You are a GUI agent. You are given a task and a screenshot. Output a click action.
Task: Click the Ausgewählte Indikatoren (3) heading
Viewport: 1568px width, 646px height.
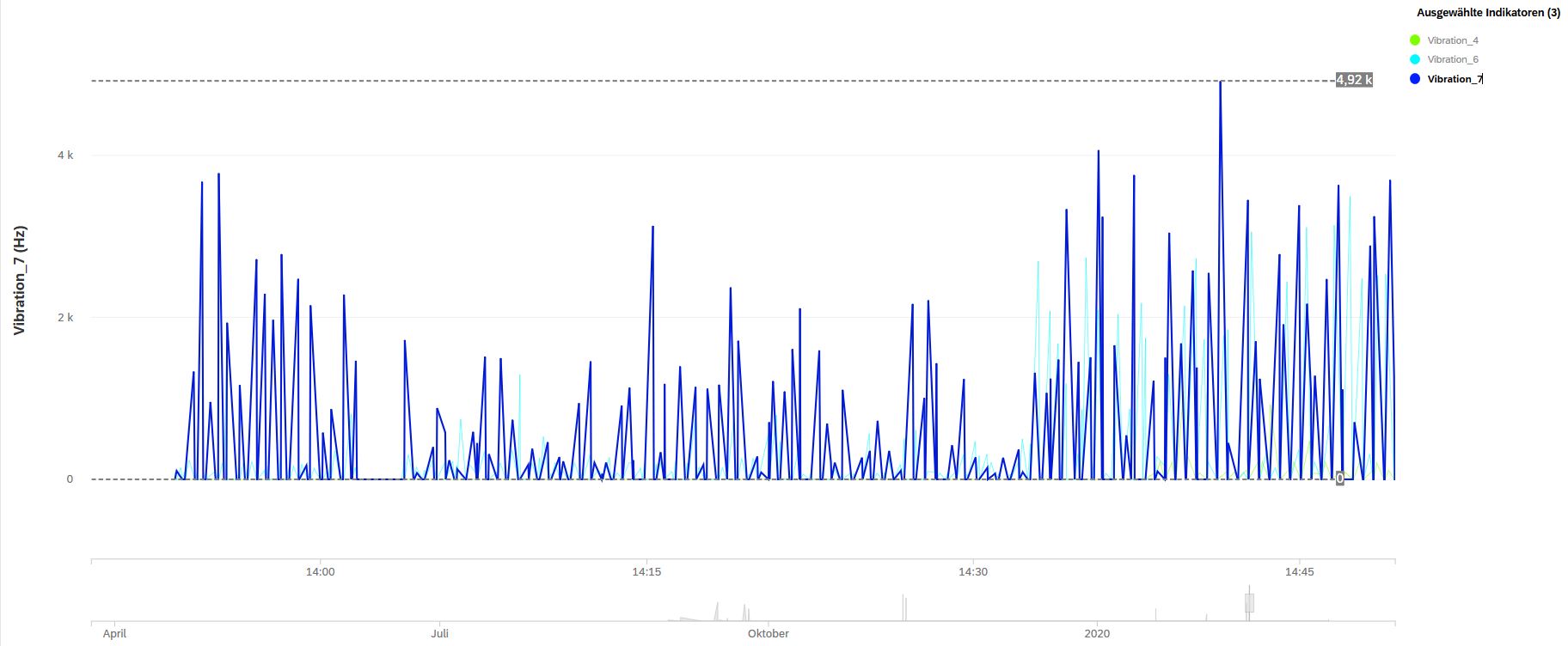1488,13
